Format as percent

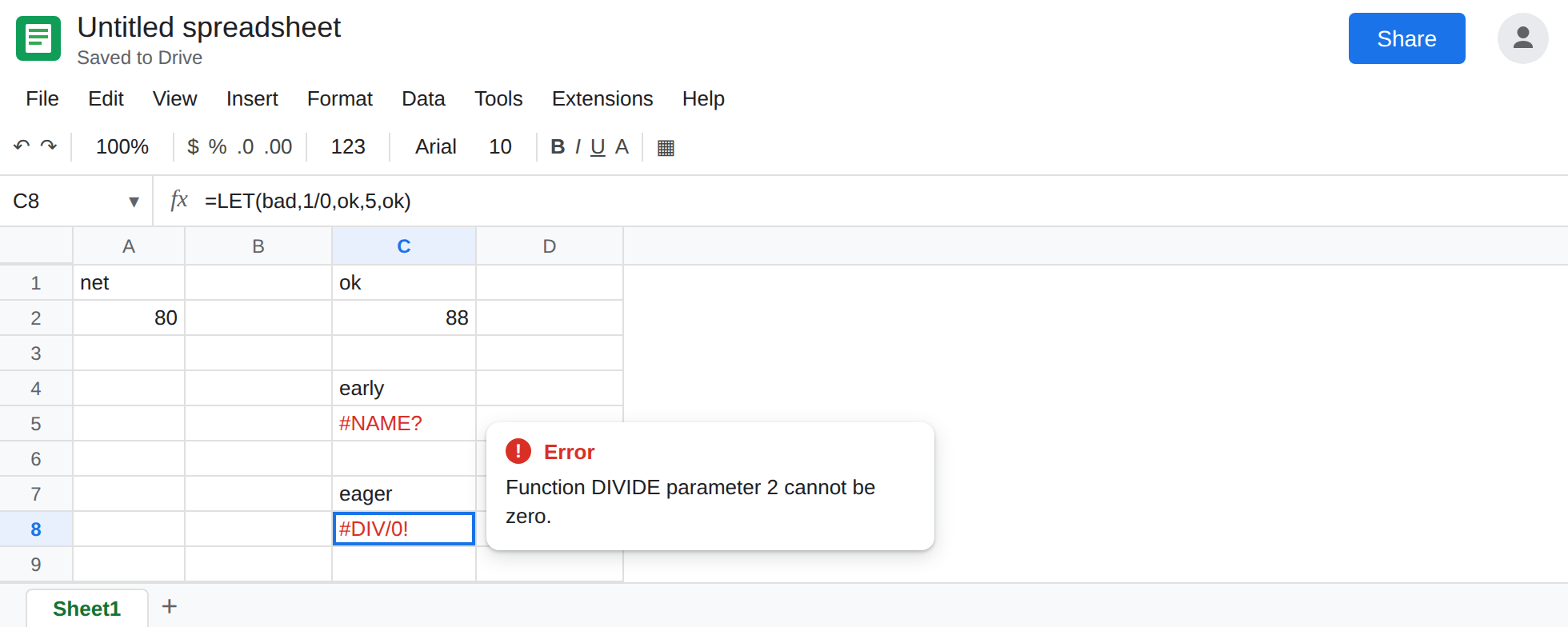(x=218, y=146)
